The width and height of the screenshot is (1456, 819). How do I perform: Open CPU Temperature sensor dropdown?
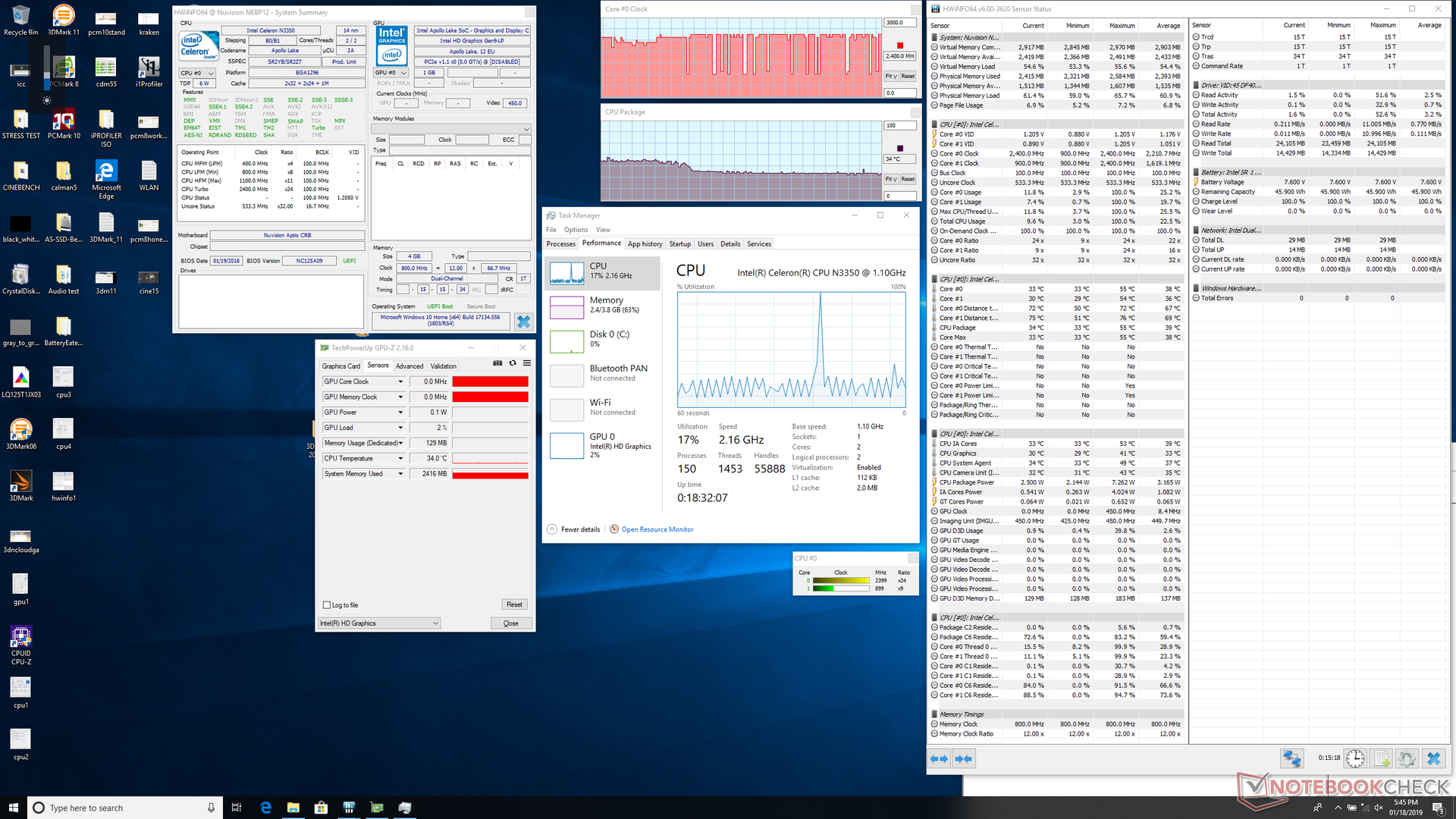400,458
